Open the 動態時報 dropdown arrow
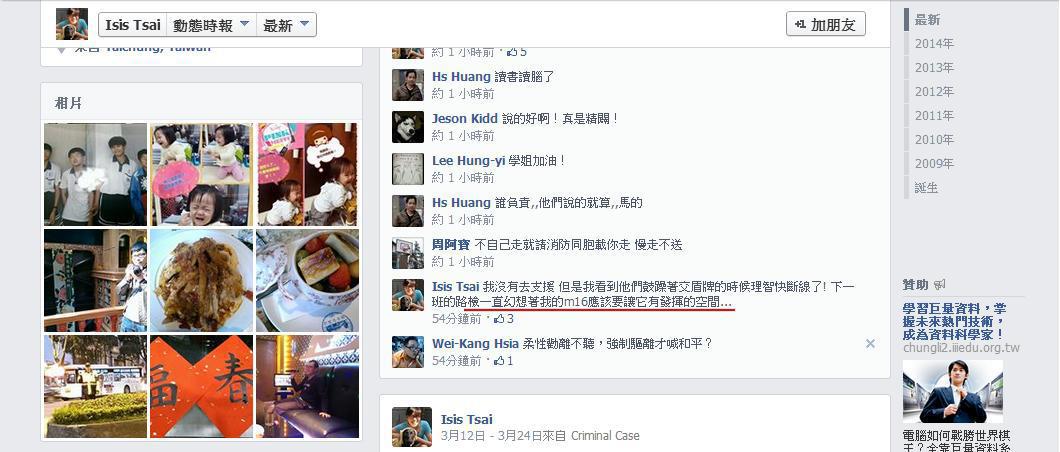This screenshot has height=452, width=1060. (245, 24)
